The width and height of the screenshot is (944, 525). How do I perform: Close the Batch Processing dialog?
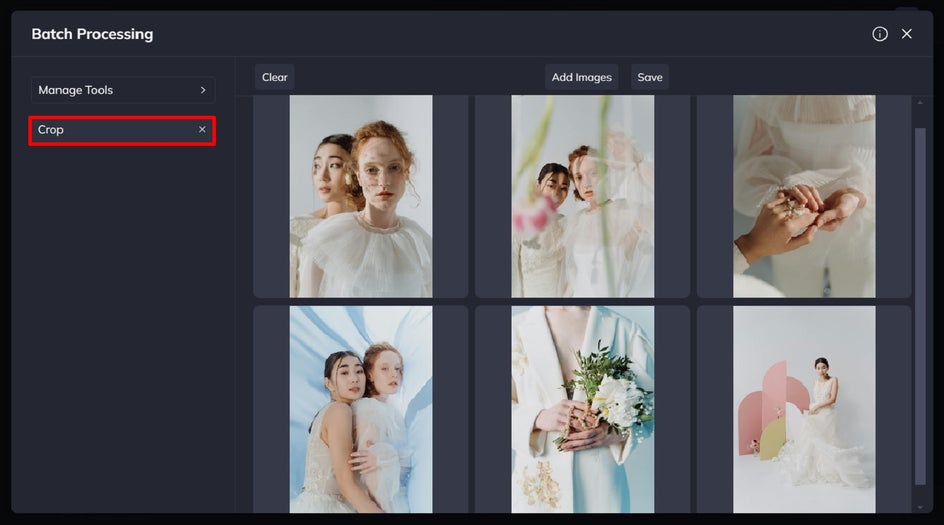pyautogui.click(x=906, y=34)
